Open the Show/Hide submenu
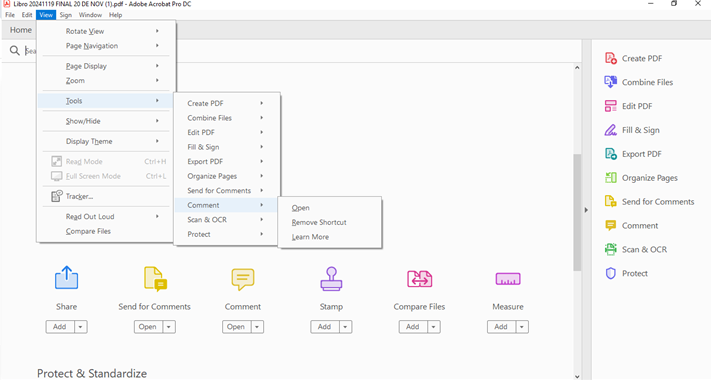 pyautogui.click(x=106, y=121)
